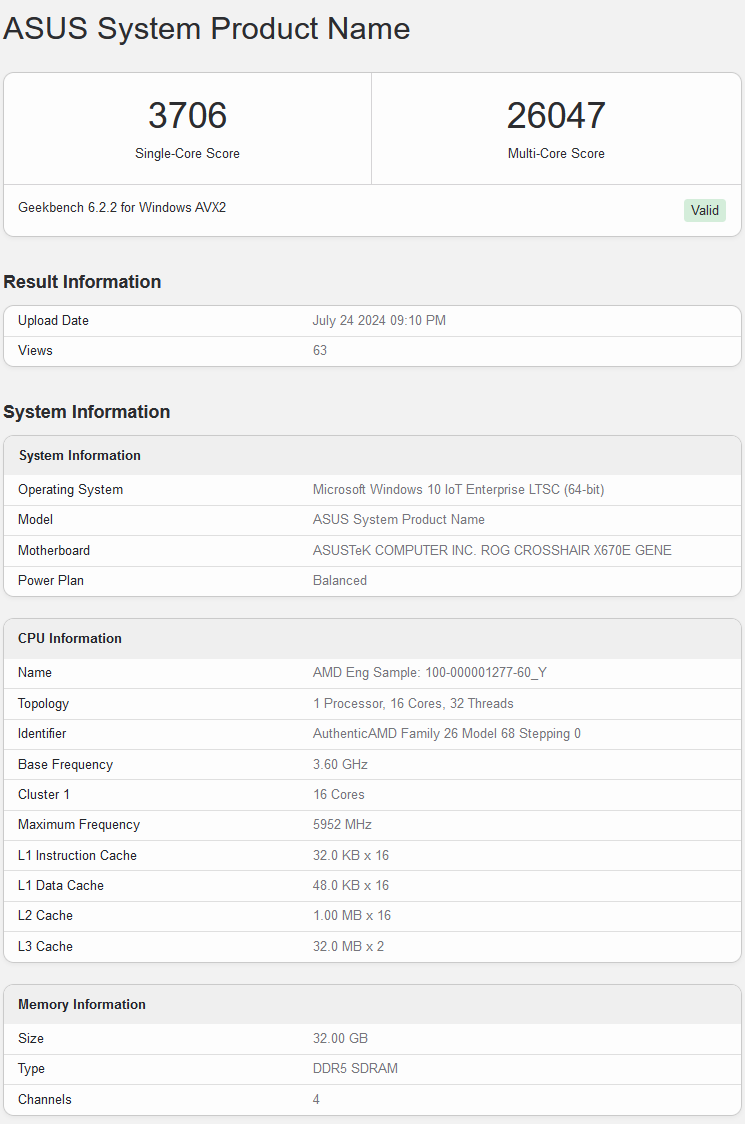Click the L3 Cache row label
This screenshot has width=745, height=1124.
click(x=45, y=946)
